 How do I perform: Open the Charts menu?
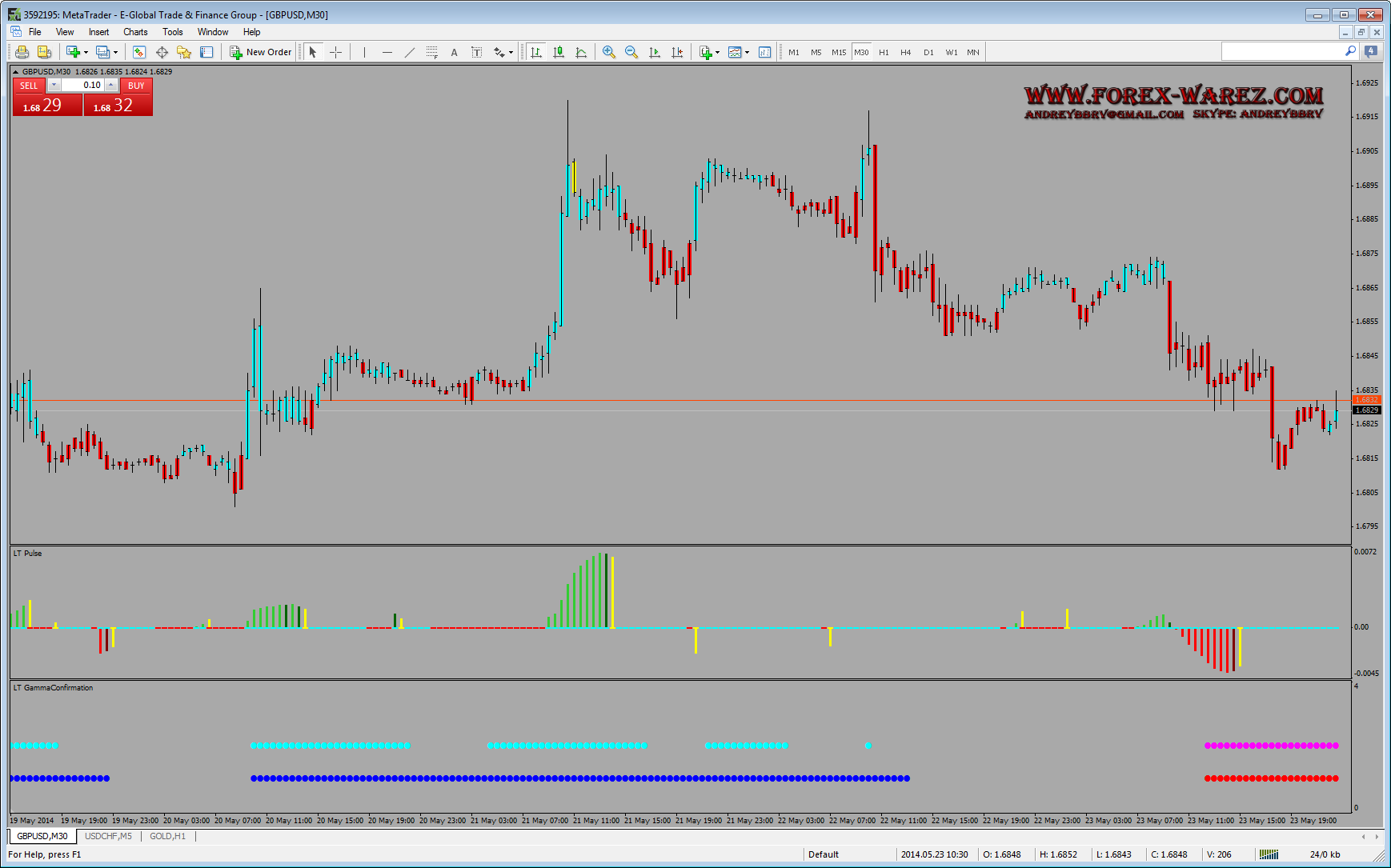coord(135,32)
